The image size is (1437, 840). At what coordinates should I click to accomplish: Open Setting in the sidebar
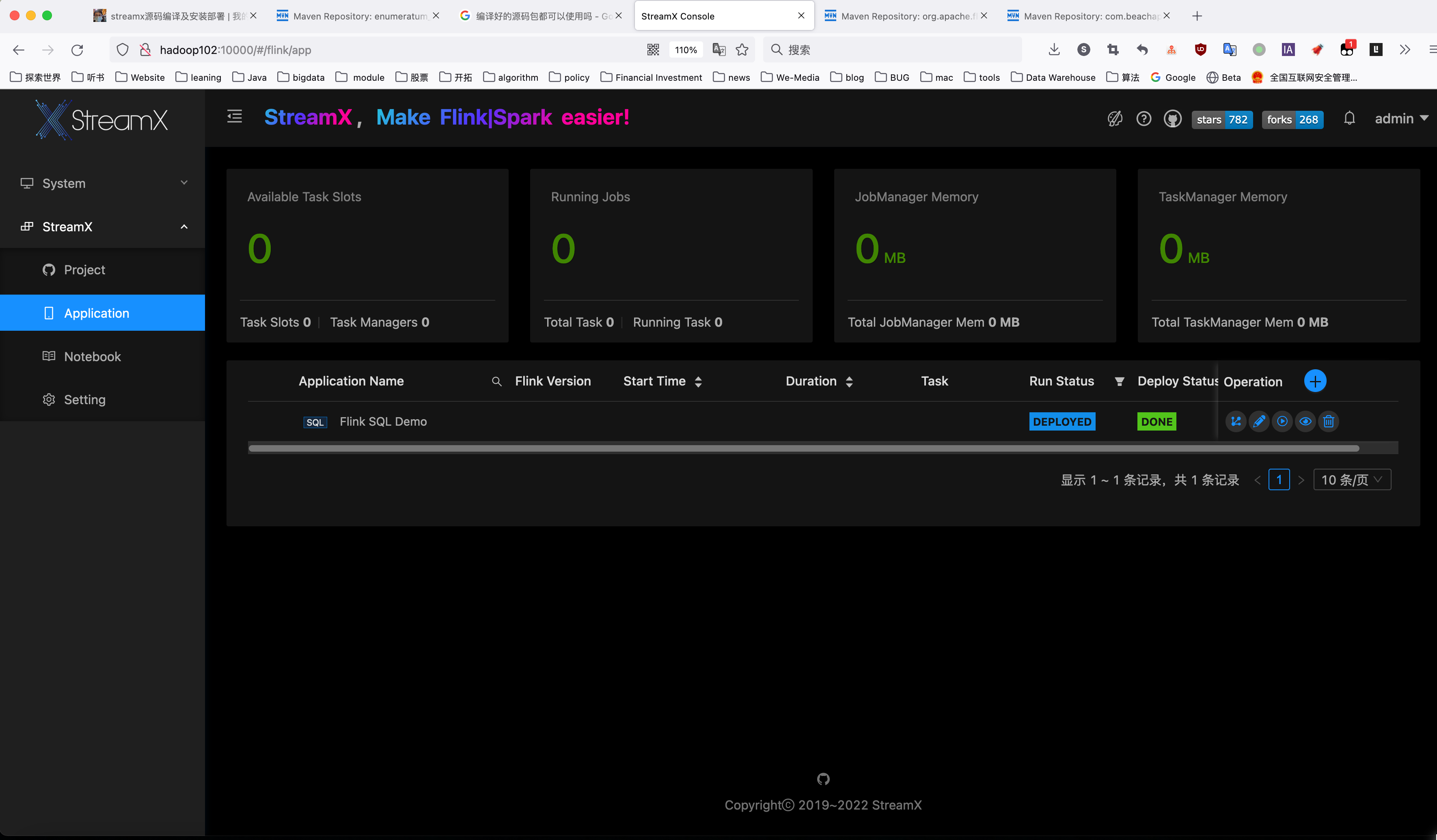(x=103, y=400)
